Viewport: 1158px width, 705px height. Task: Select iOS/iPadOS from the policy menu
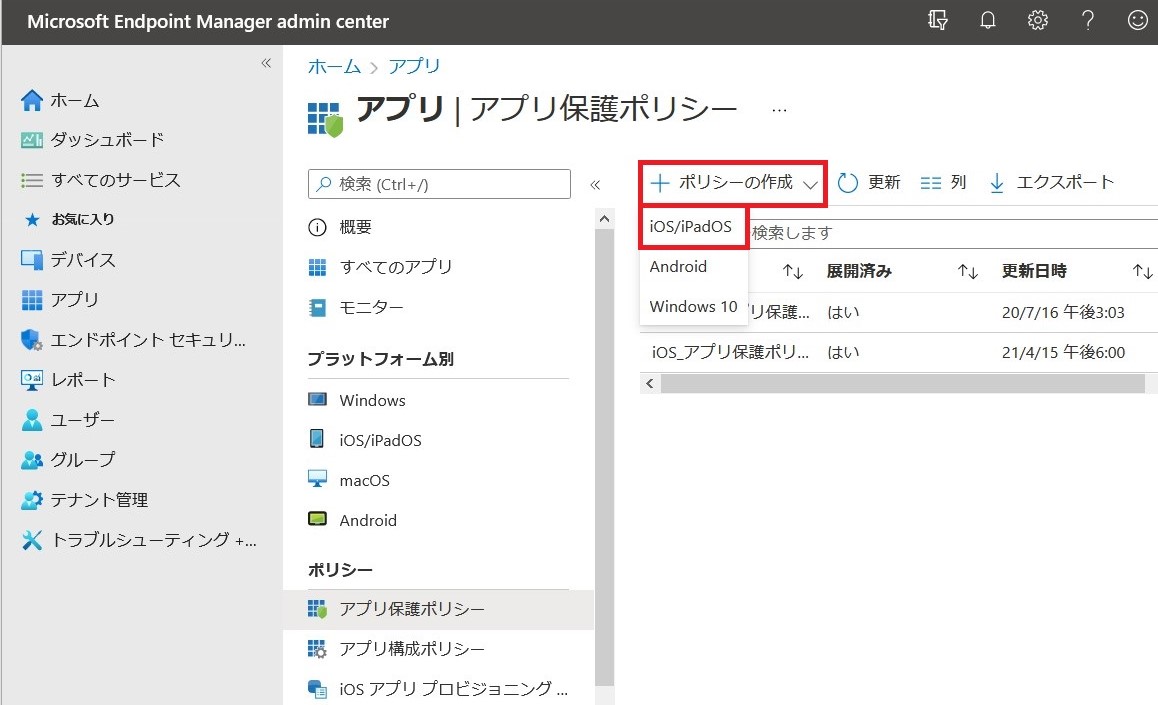coord(691,227)
